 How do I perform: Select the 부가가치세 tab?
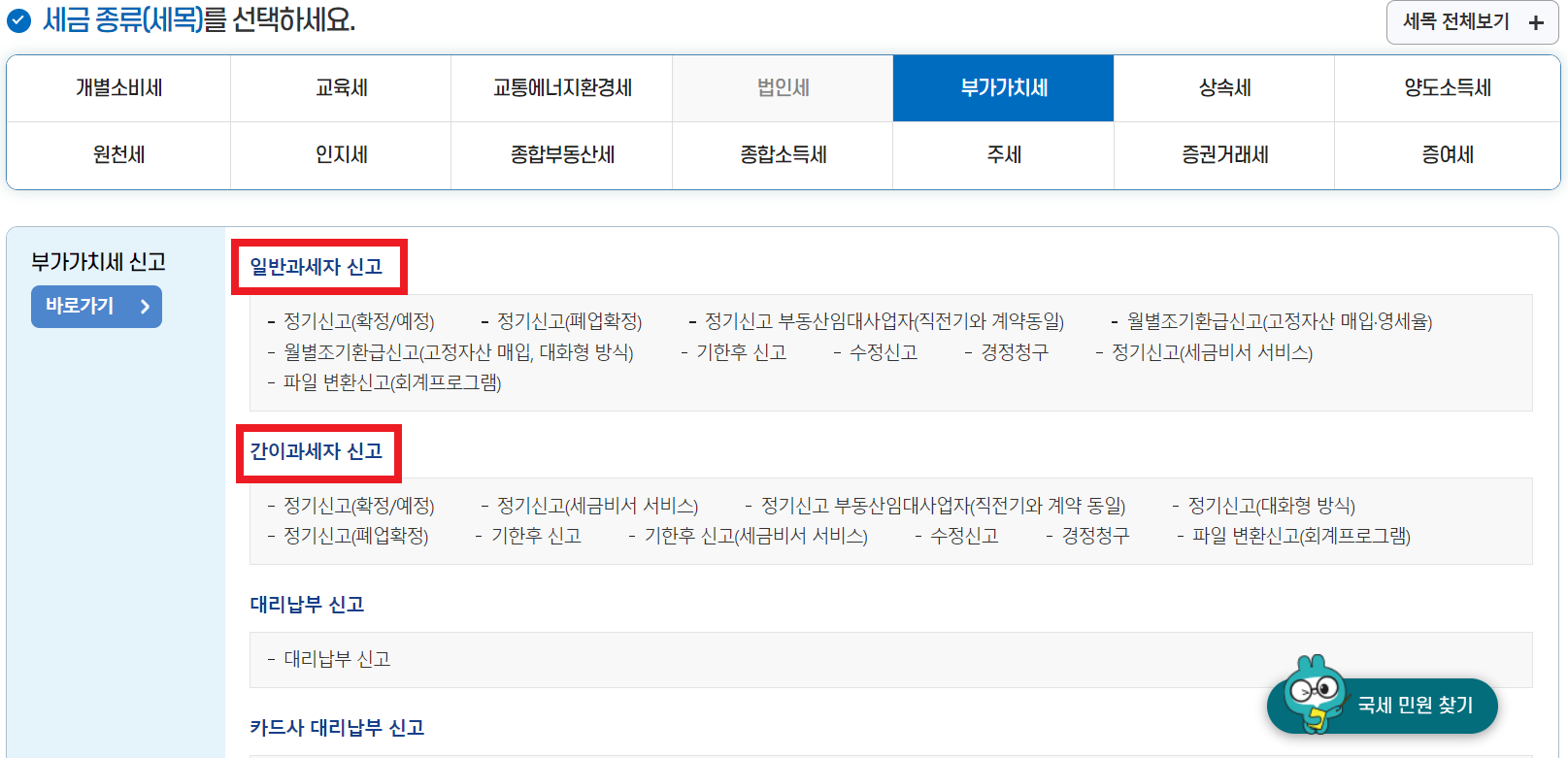1003,88
